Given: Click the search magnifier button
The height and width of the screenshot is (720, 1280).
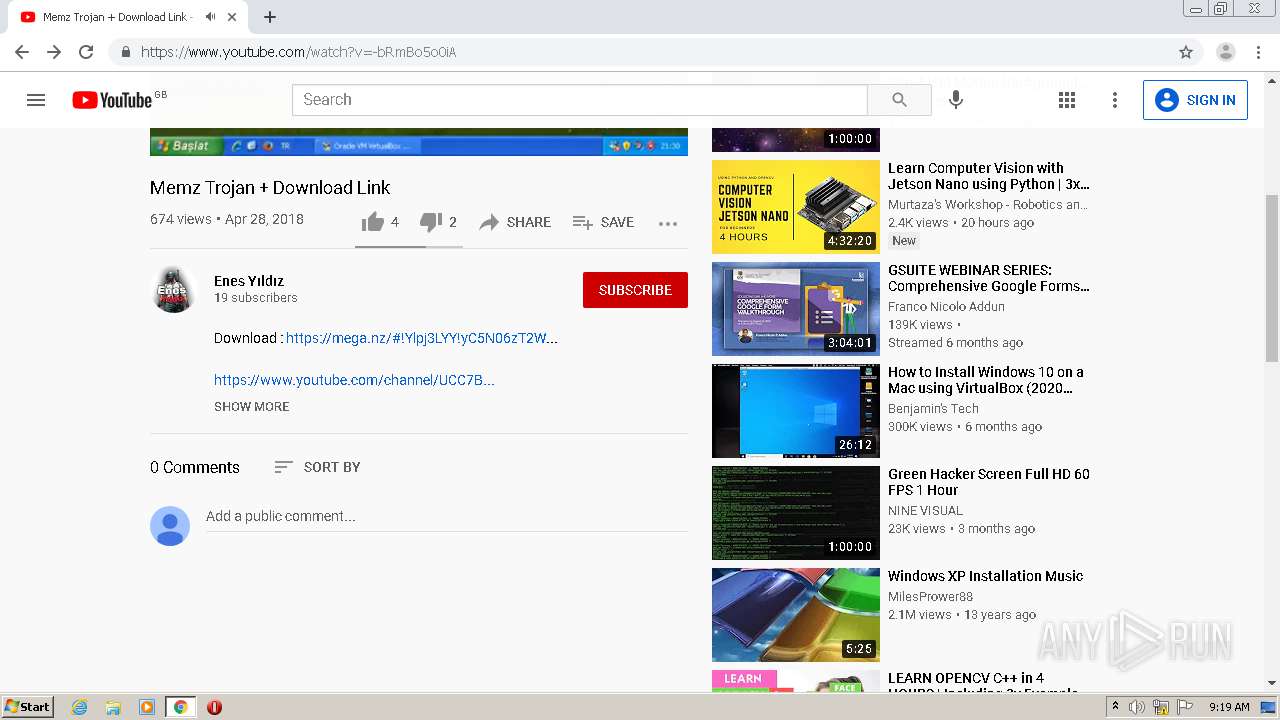Looking at the screenshot, I should coord(899,100).
